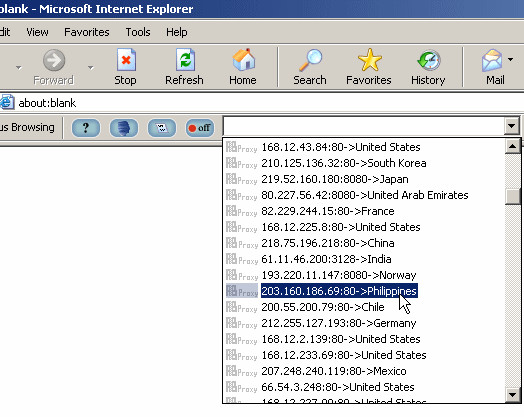Select the Philippines proxy 203.160.186.69:80
Viewport: 524px width, 417px height.
339,291
